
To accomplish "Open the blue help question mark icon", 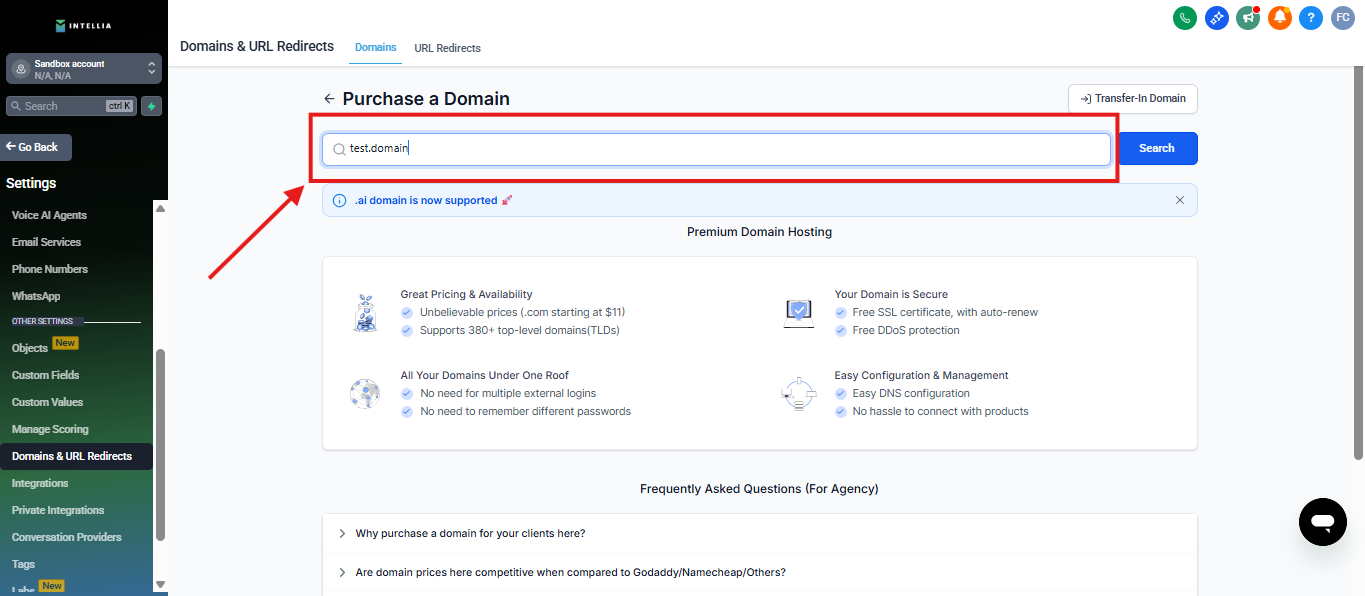I will tap(1311, 17).
